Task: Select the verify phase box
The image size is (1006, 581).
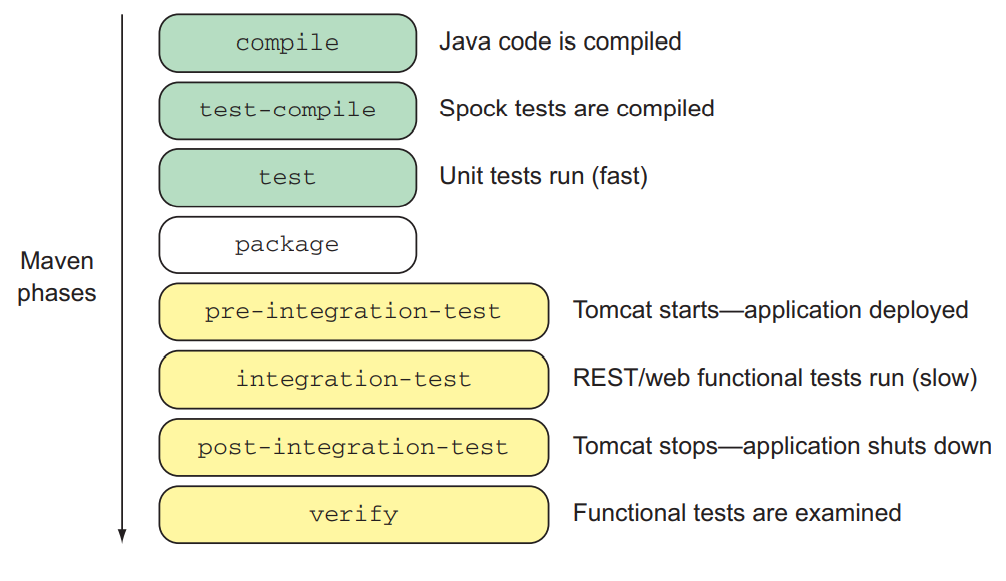Action: point(353,514)
